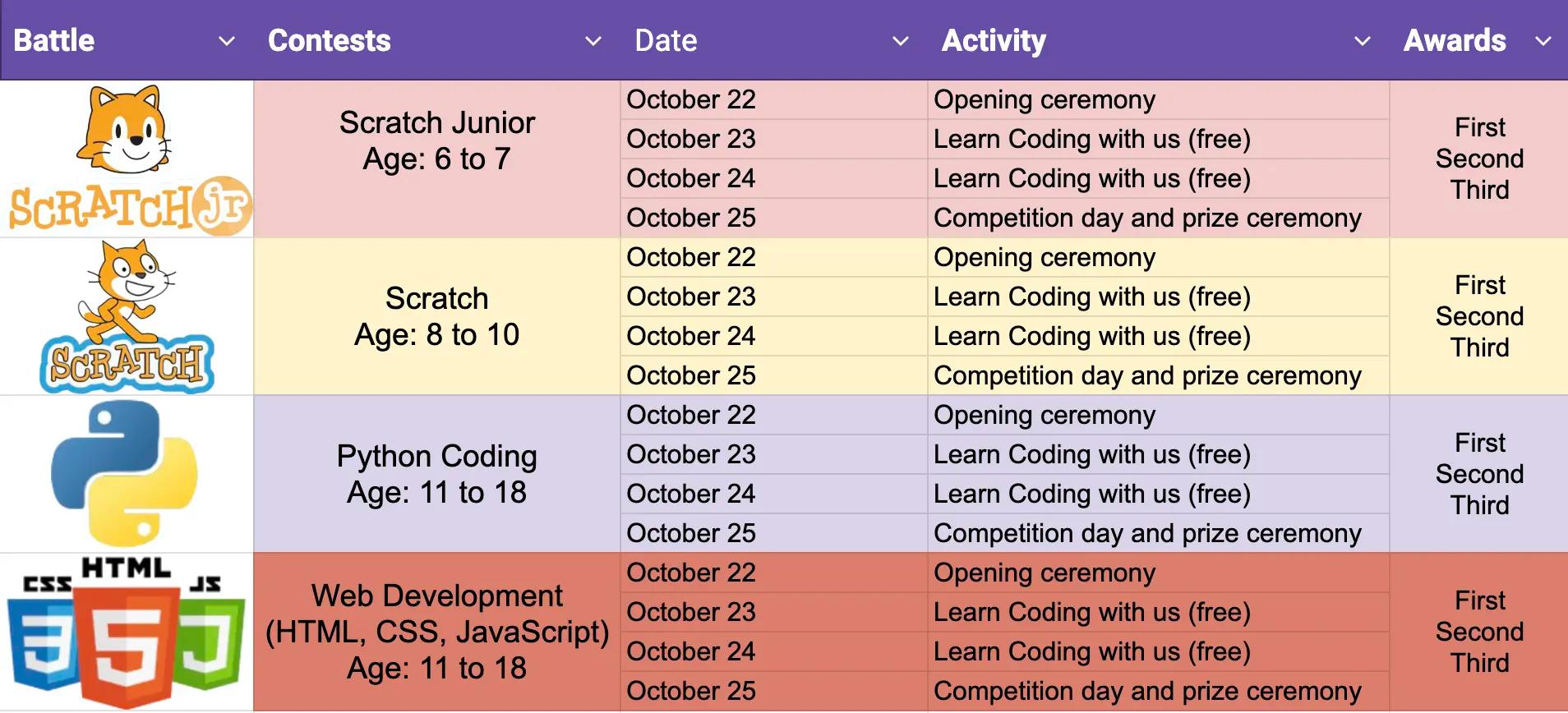Click the ScratchJr cat logo image
This screenshot has height=713, width=1568.
pyautogui.click(x=126, y=159)
